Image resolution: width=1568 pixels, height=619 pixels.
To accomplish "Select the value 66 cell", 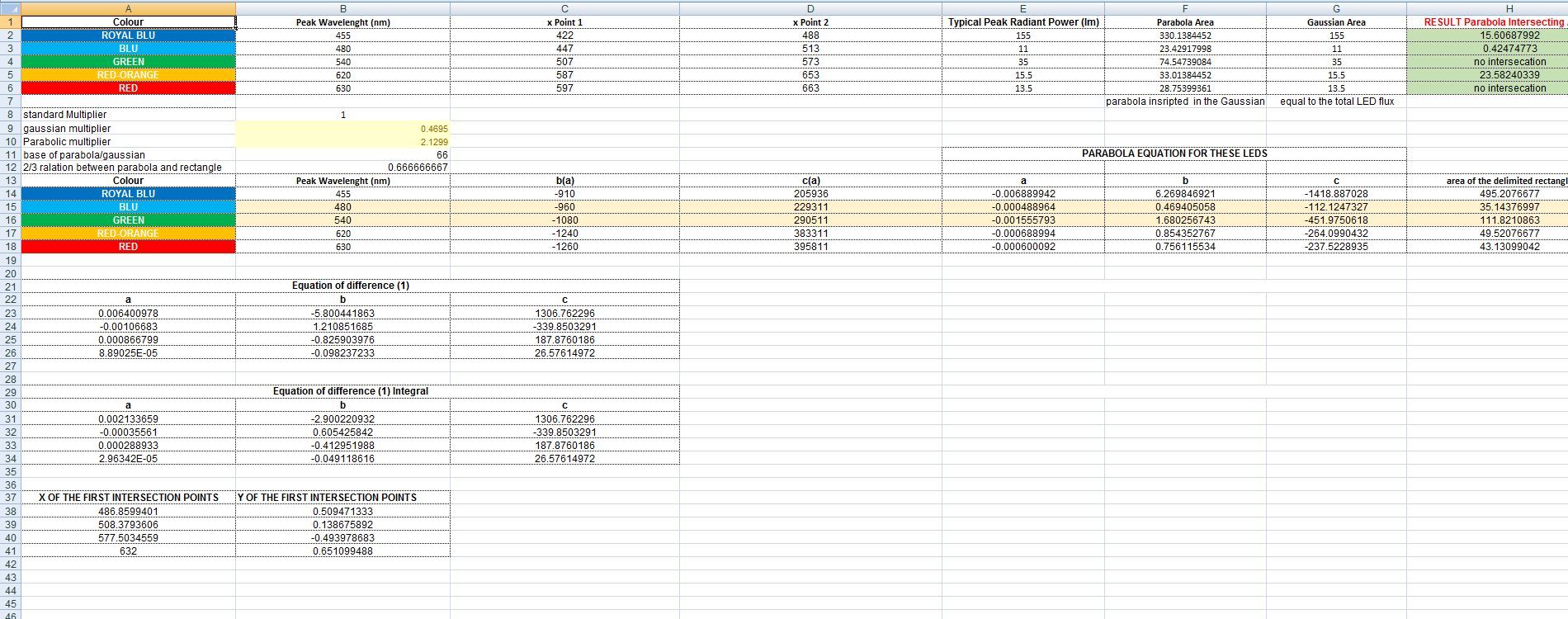I will pos(342,155).
